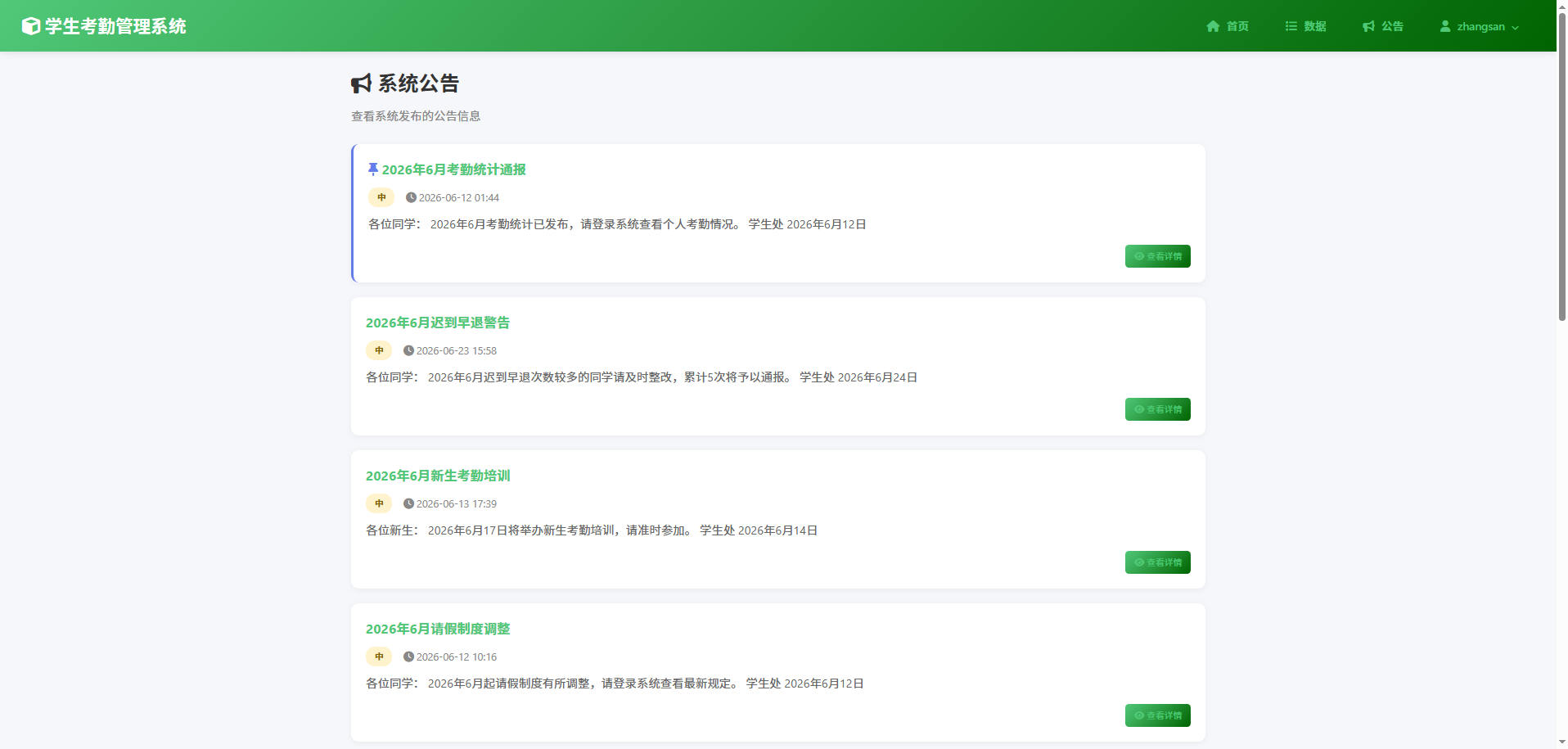Click timestamp 2026-06-13 17:39
Screen dimensions: 1568x749
click(457, 503)
